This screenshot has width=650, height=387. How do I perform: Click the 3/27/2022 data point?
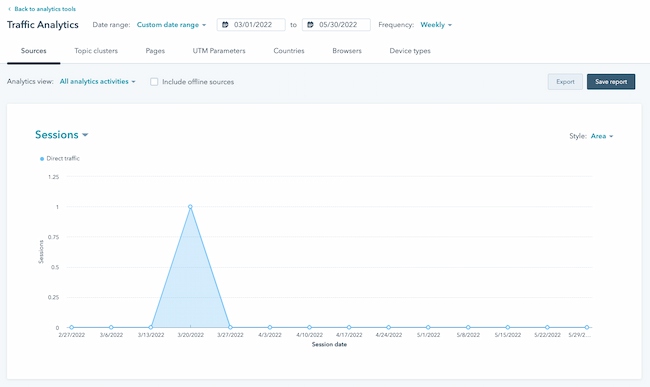pos(230,327)
